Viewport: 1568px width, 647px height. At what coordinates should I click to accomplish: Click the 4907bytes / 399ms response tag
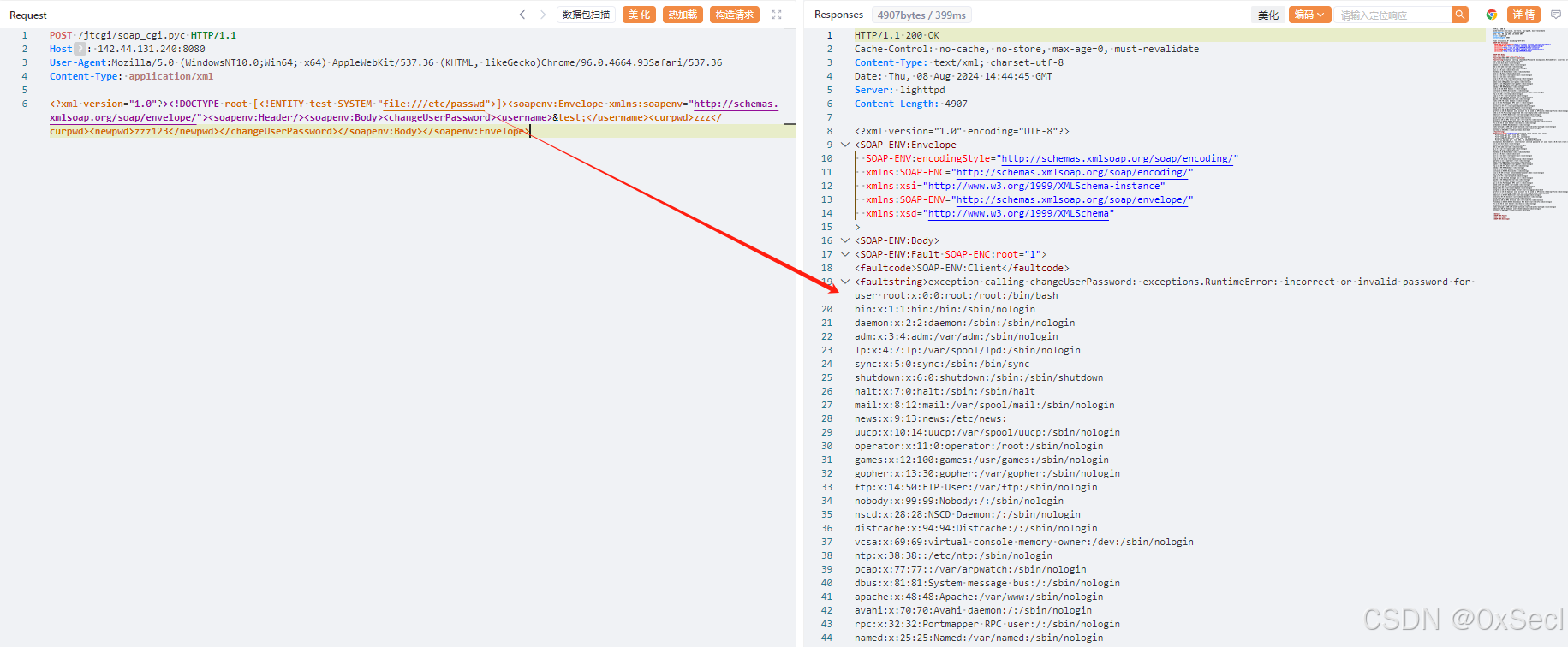921,15
